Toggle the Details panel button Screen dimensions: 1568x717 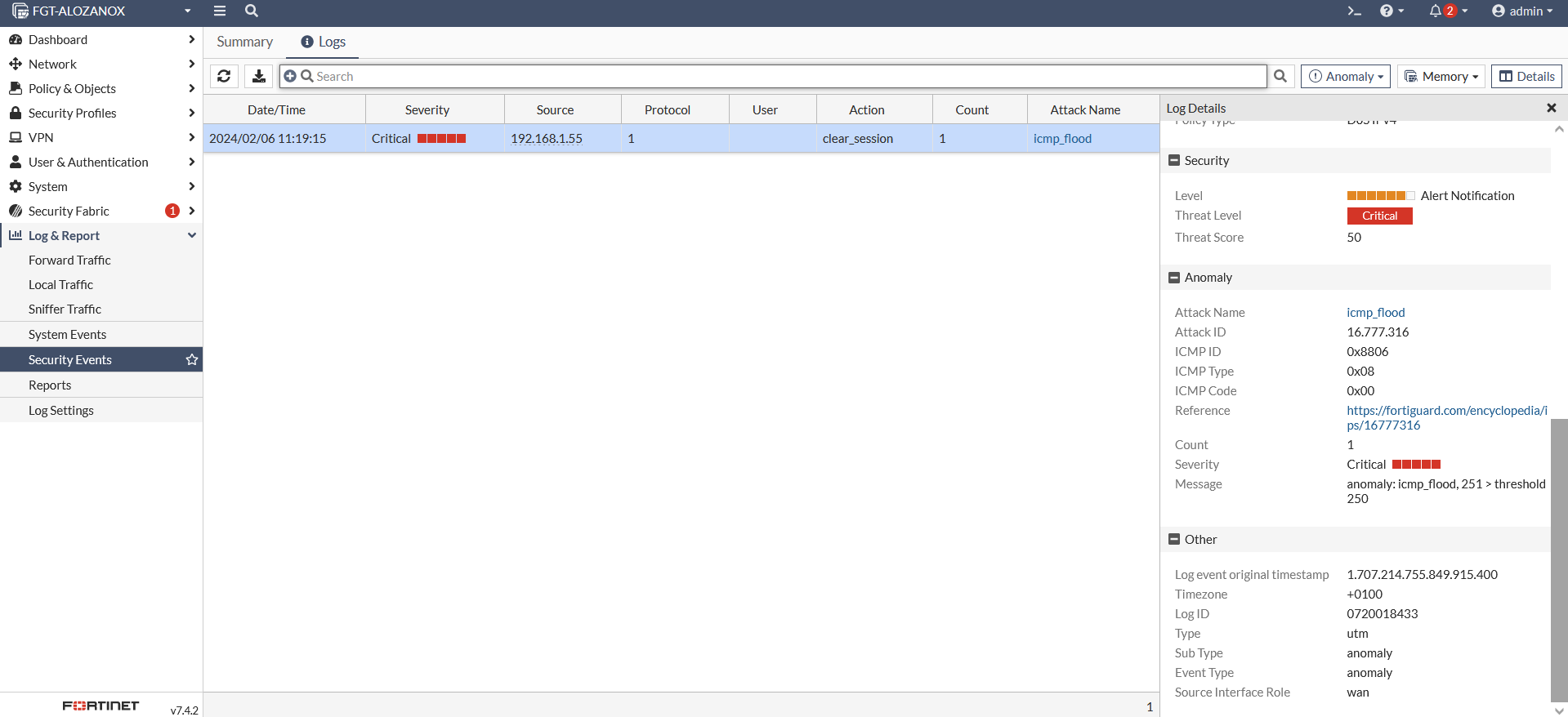click(1526, 76)
